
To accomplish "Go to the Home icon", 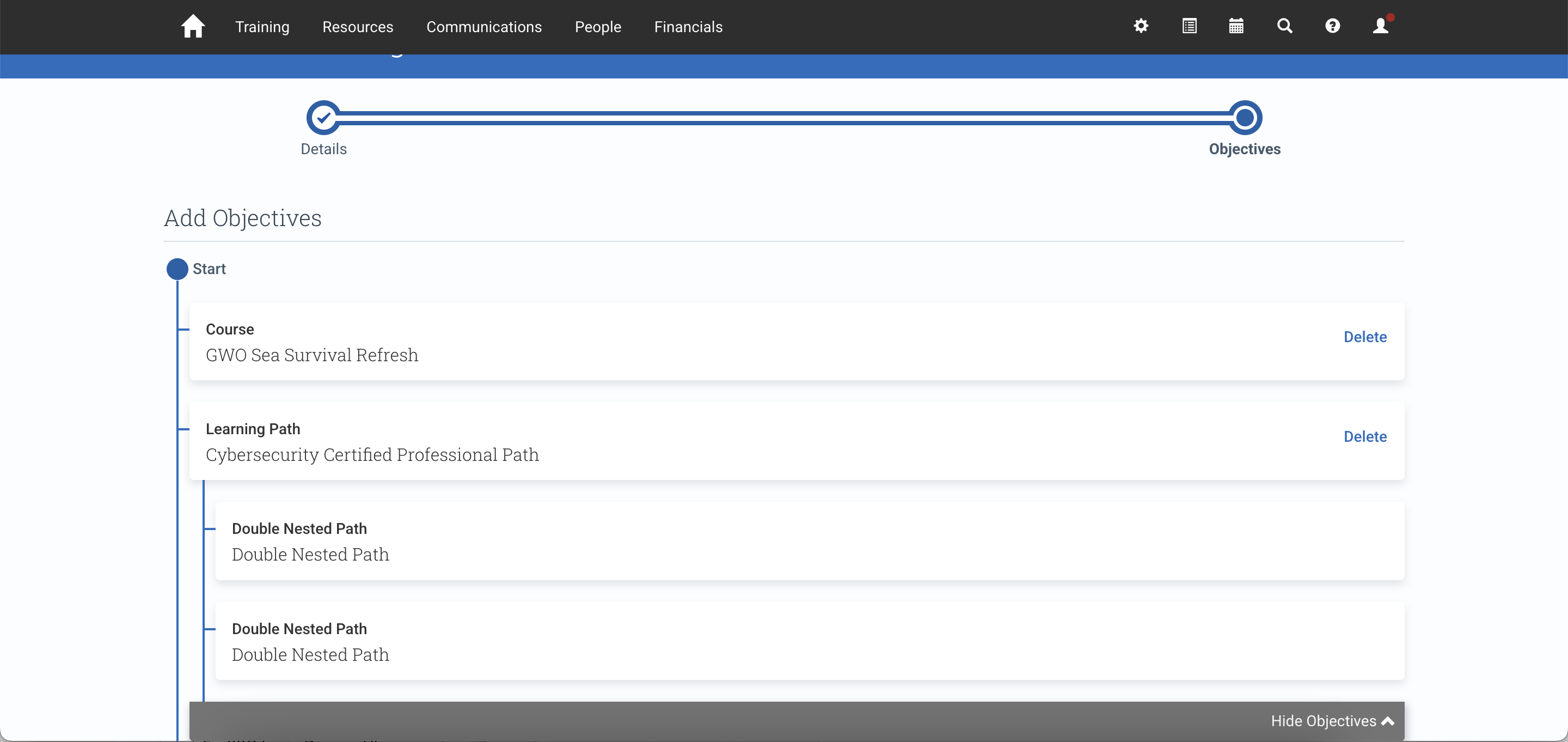I will pyautogui.click(x=193, y=26).
